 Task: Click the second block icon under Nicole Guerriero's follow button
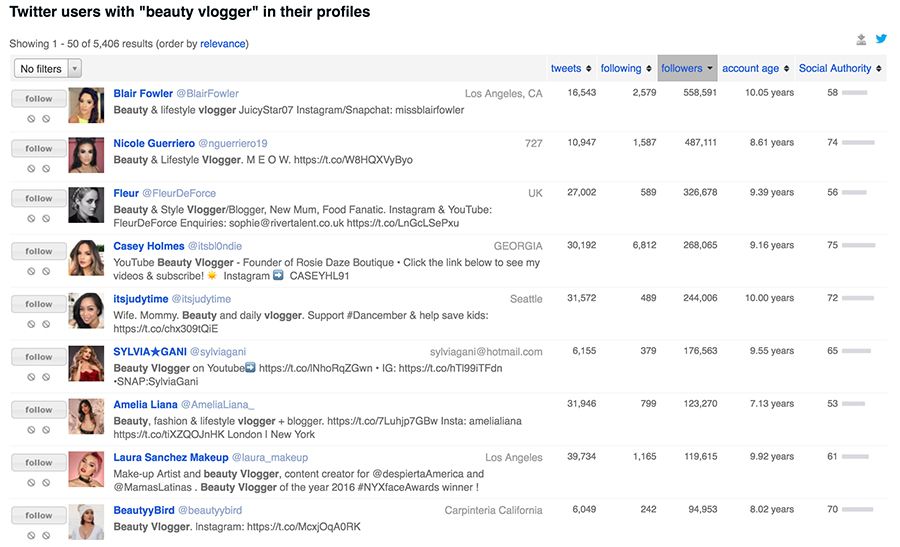pyautogui.click(x=46, y=169)
